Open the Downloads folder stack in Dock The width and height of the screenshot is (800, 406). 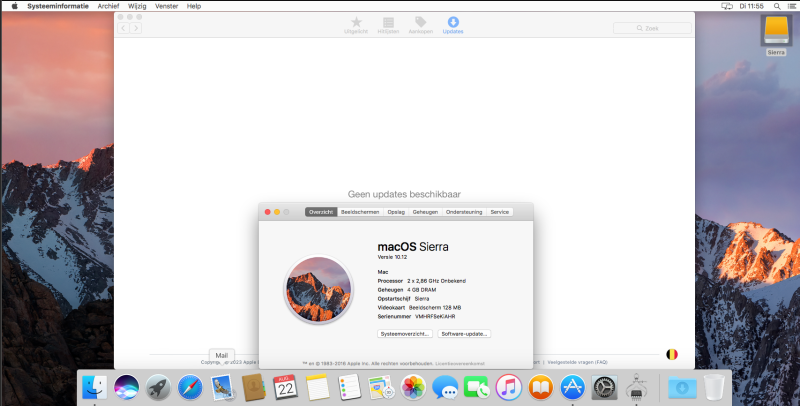click(682, 388)
